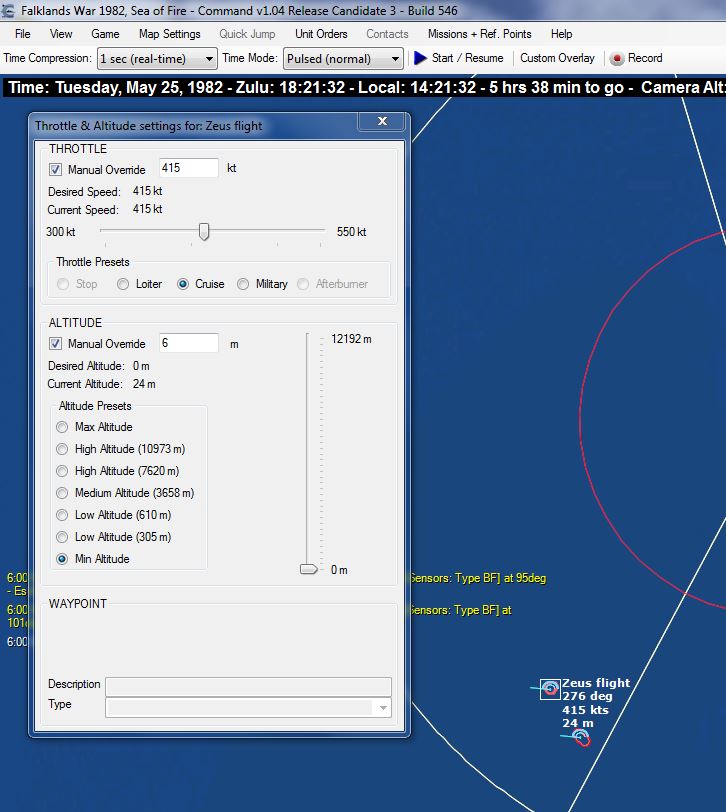
Task: Click the Record label
Action: (645, 58)
